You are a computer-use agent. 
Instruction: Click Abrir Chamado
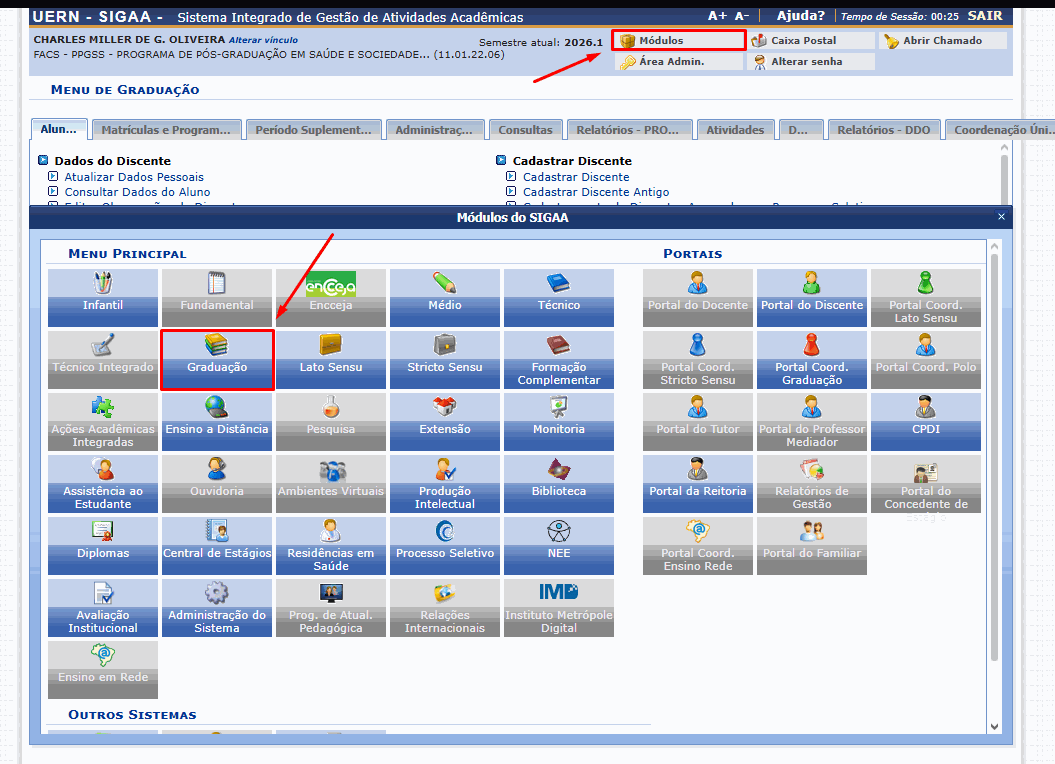pyautogui.click(x=943, y=40)
